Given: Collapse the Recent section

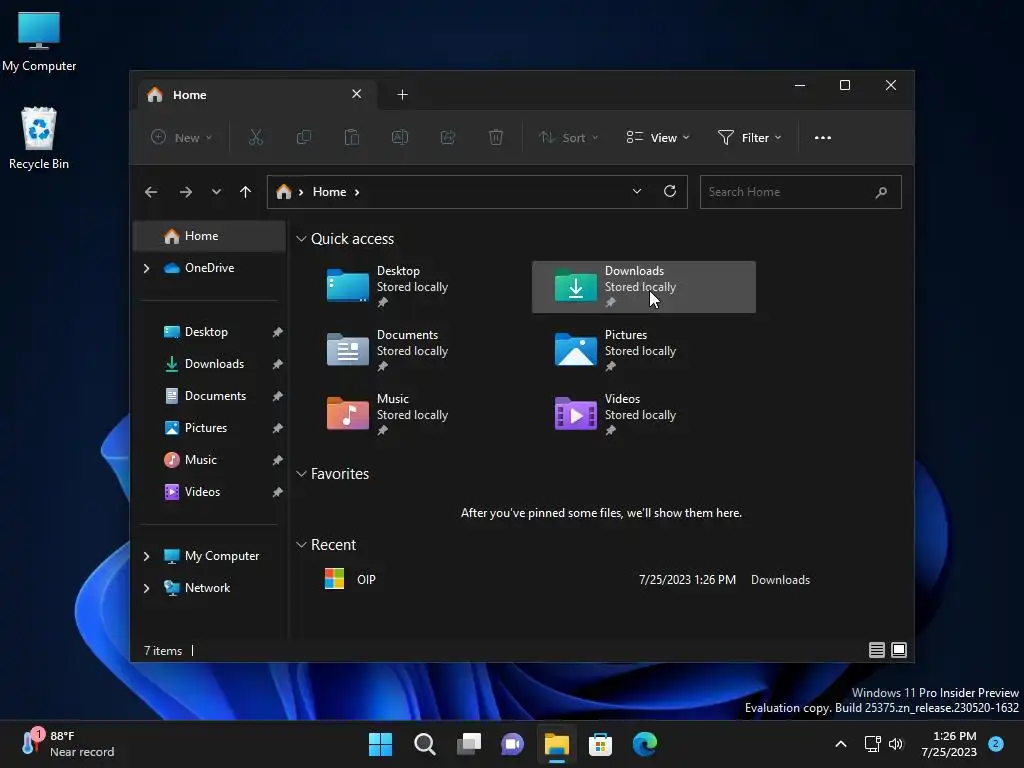Looking at the screenshot, I should [x=301, y=545].
